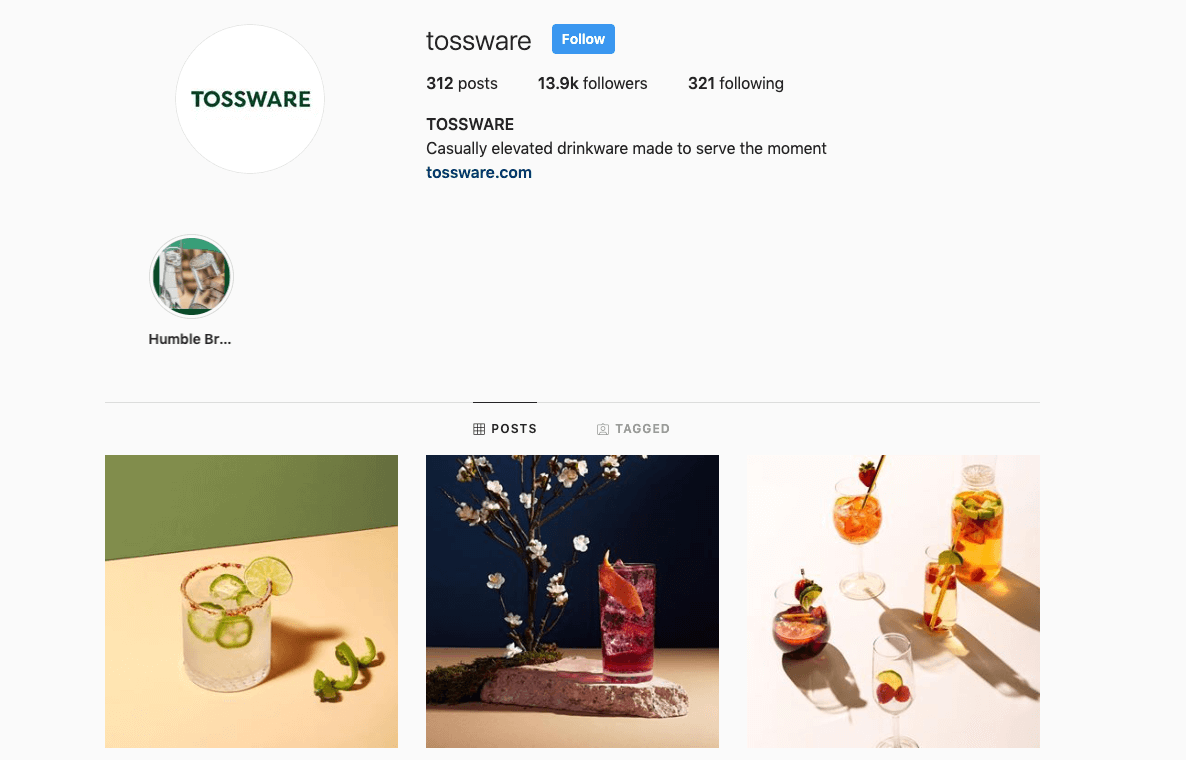Switch to the Tagged tab

[x=633, y=429]
